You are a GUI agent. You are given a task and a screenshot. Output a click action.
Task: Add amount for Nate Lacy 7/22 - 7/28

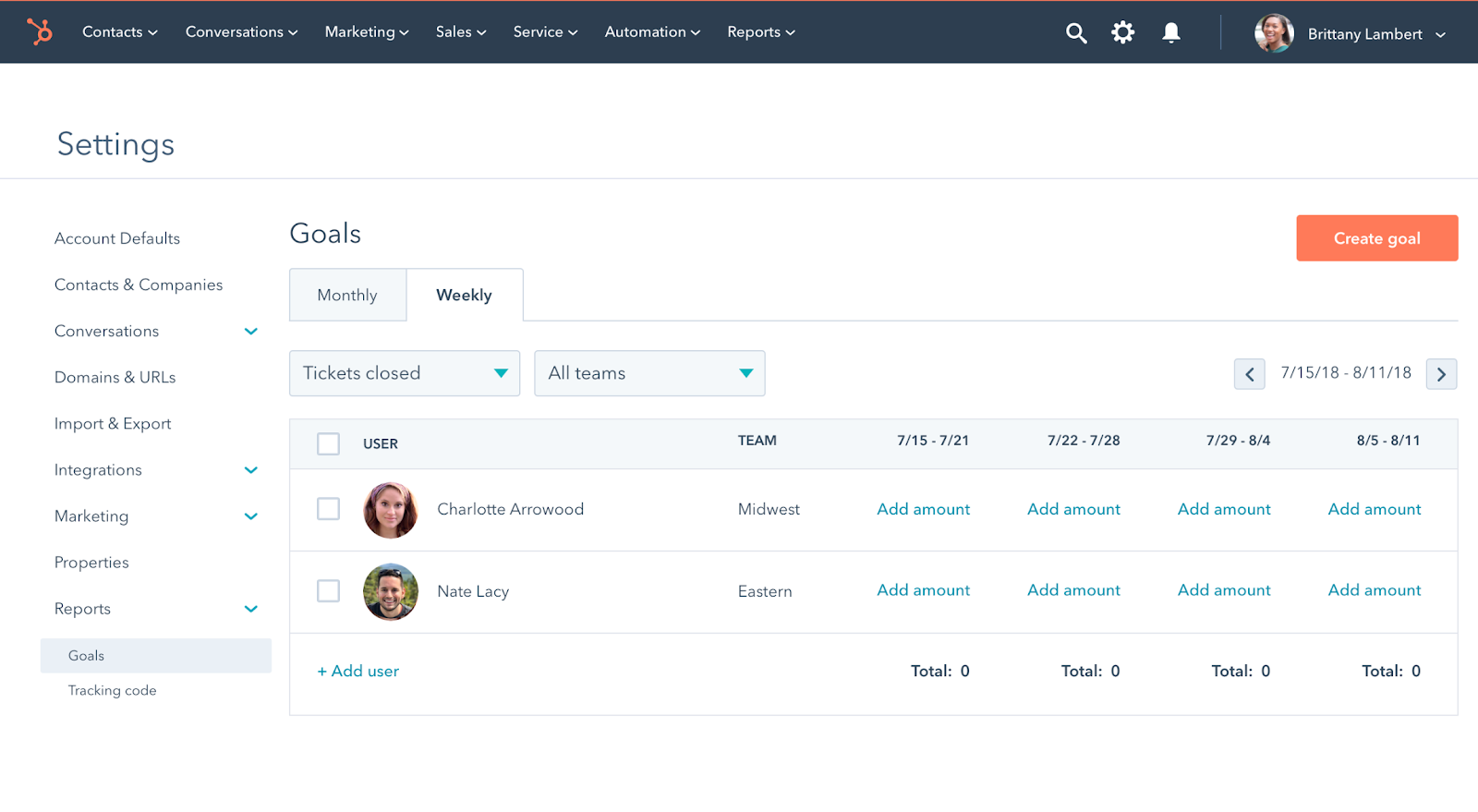coord(1074,590)
